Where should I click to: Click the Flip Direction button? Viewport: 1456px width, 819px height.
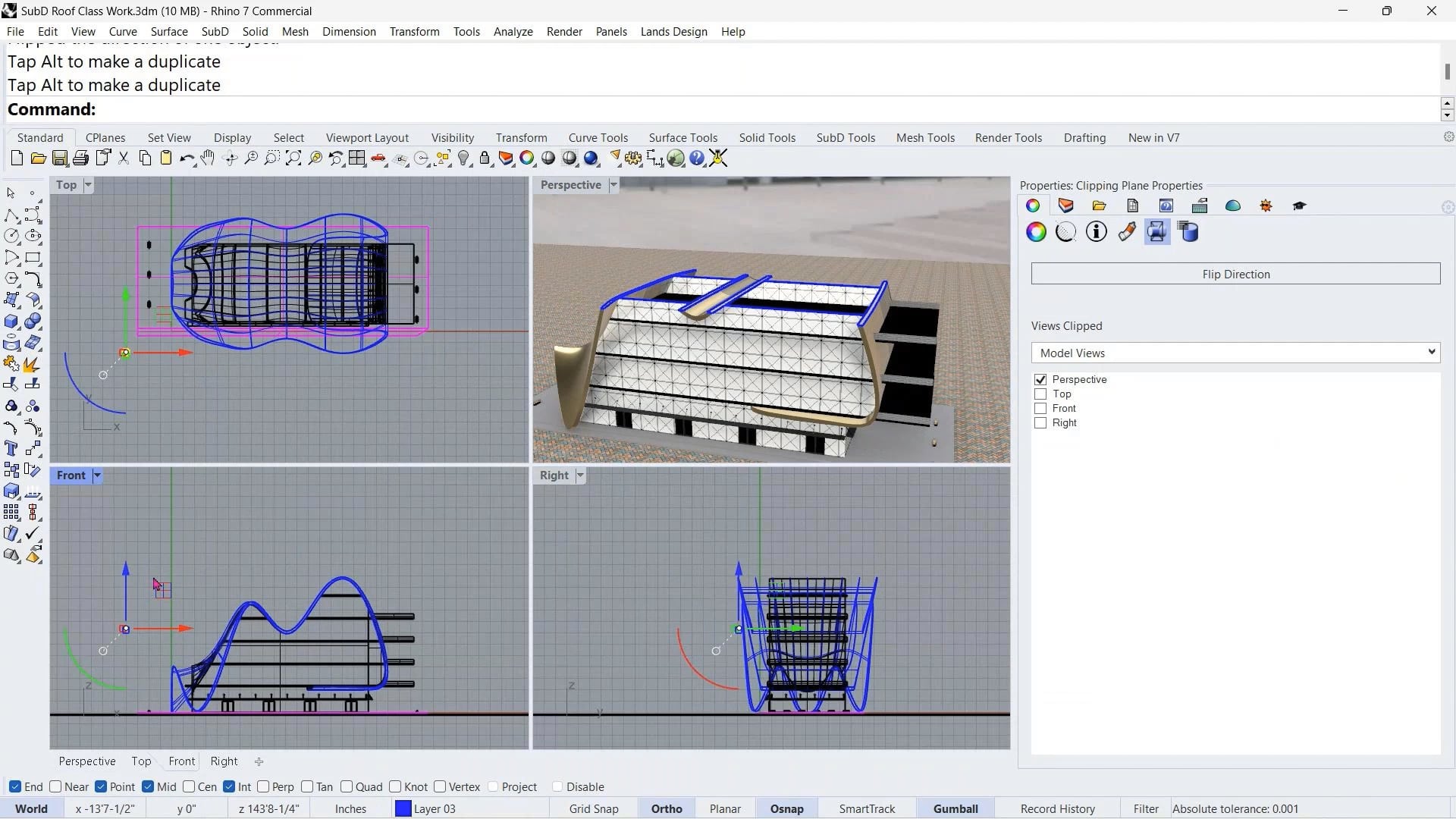(x=1235, y=274)
